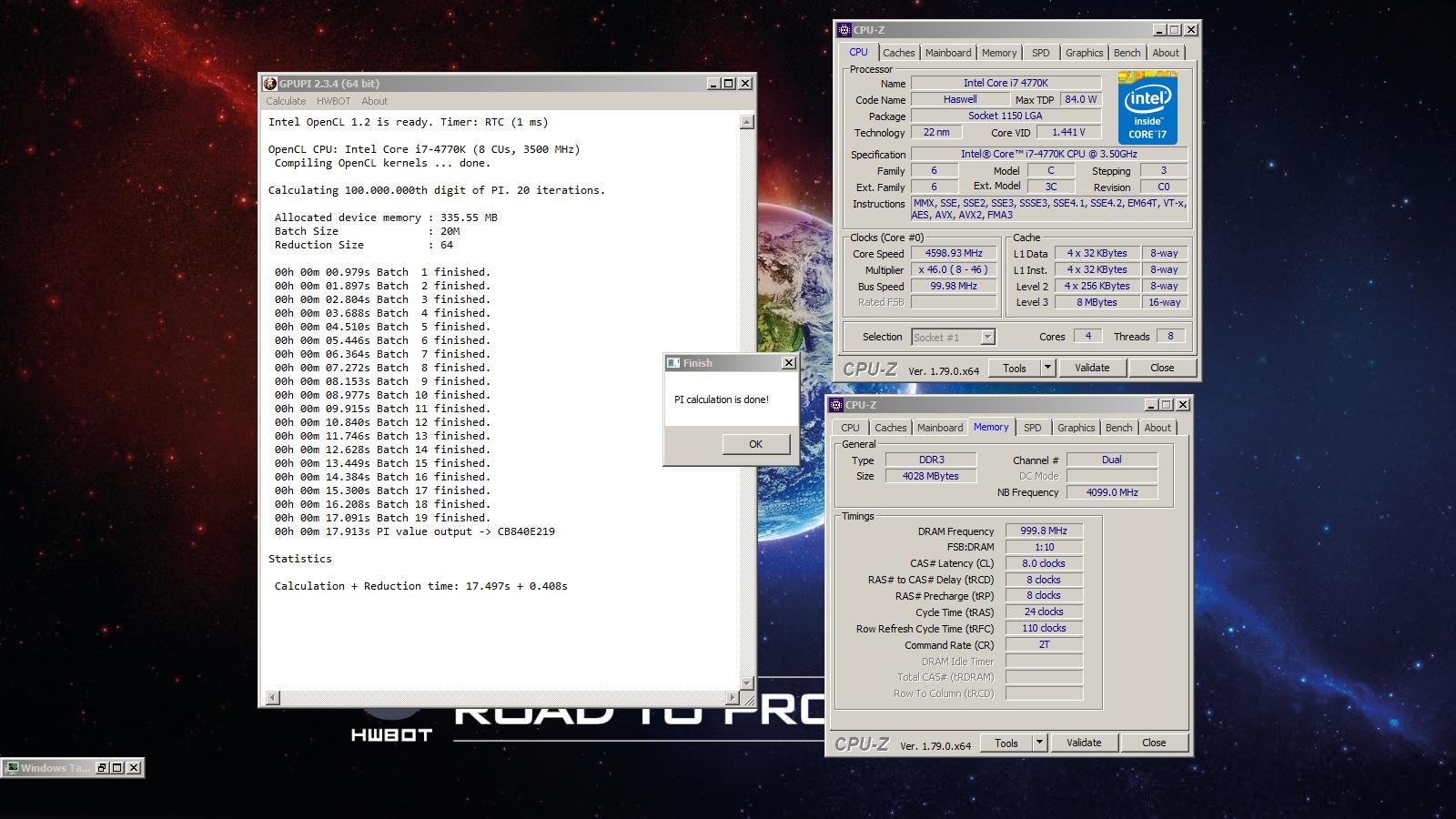Switch to Graphics tab in upper CPU-Z window

1085,53
